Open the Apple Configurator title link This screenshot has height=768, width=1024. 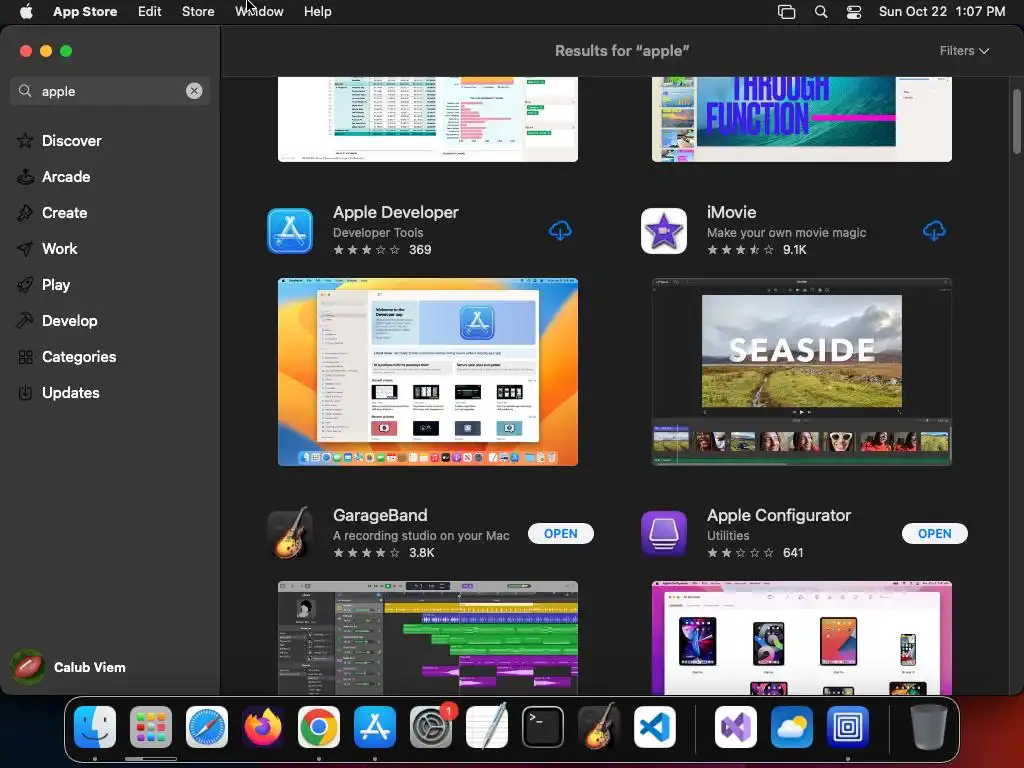778,515
